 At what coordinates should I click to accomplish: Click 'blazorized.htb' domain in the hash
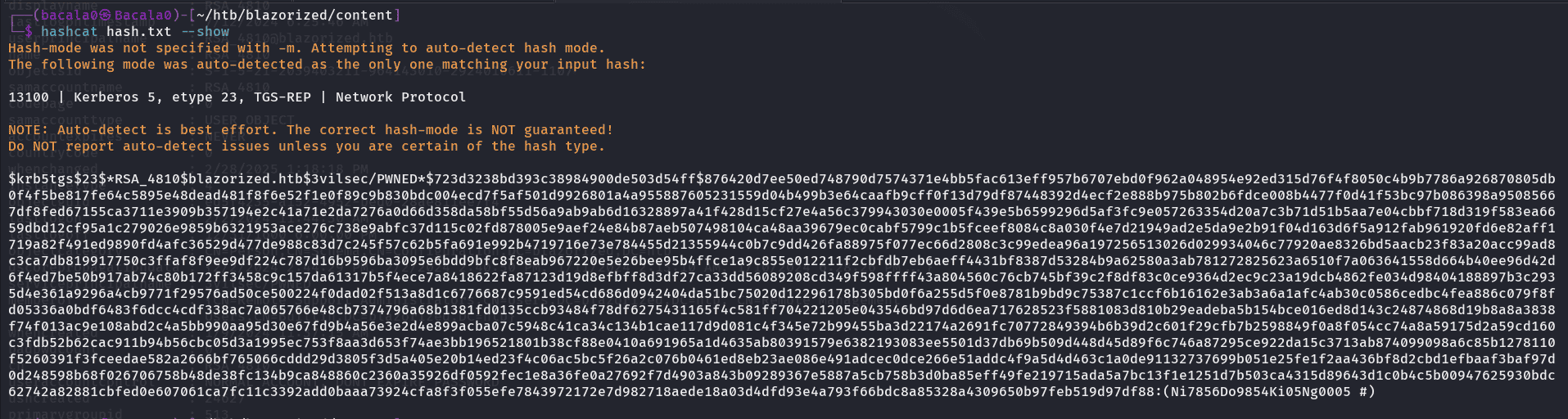coord(246,179)
